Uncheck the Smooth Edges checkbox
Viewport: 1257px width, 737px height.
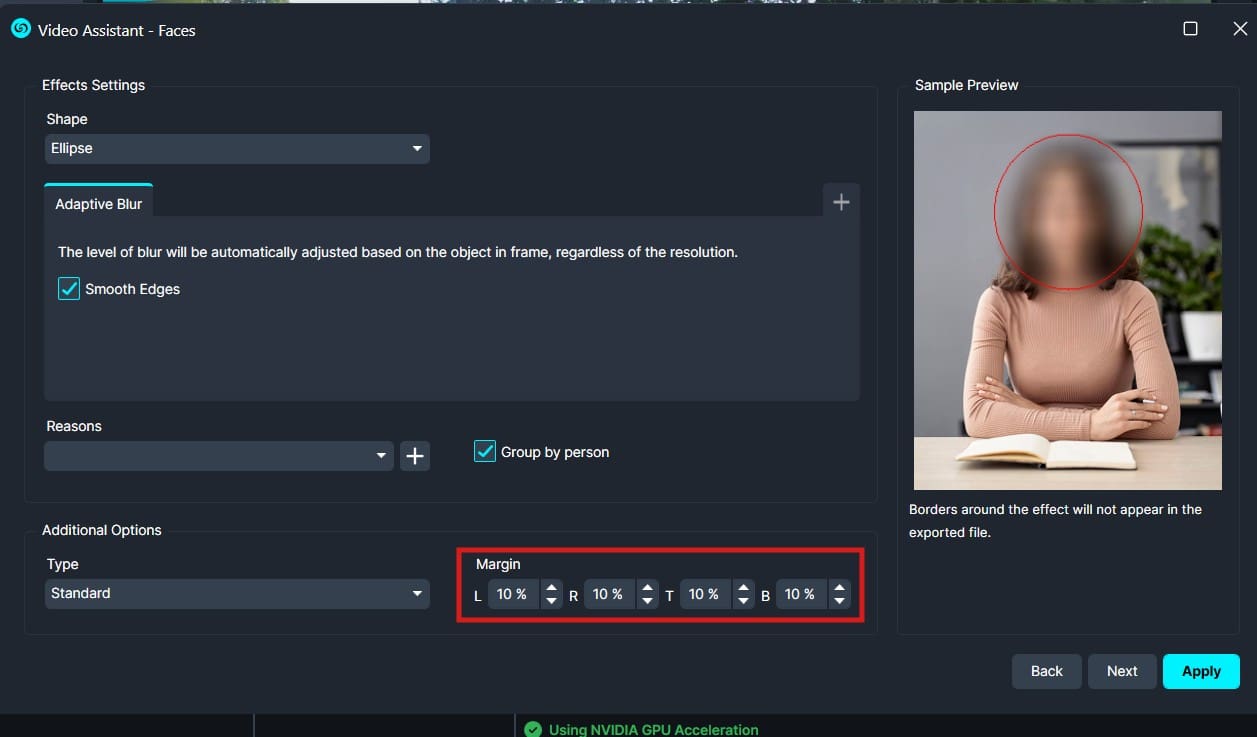pyautogui.click(x=69, y=289)
